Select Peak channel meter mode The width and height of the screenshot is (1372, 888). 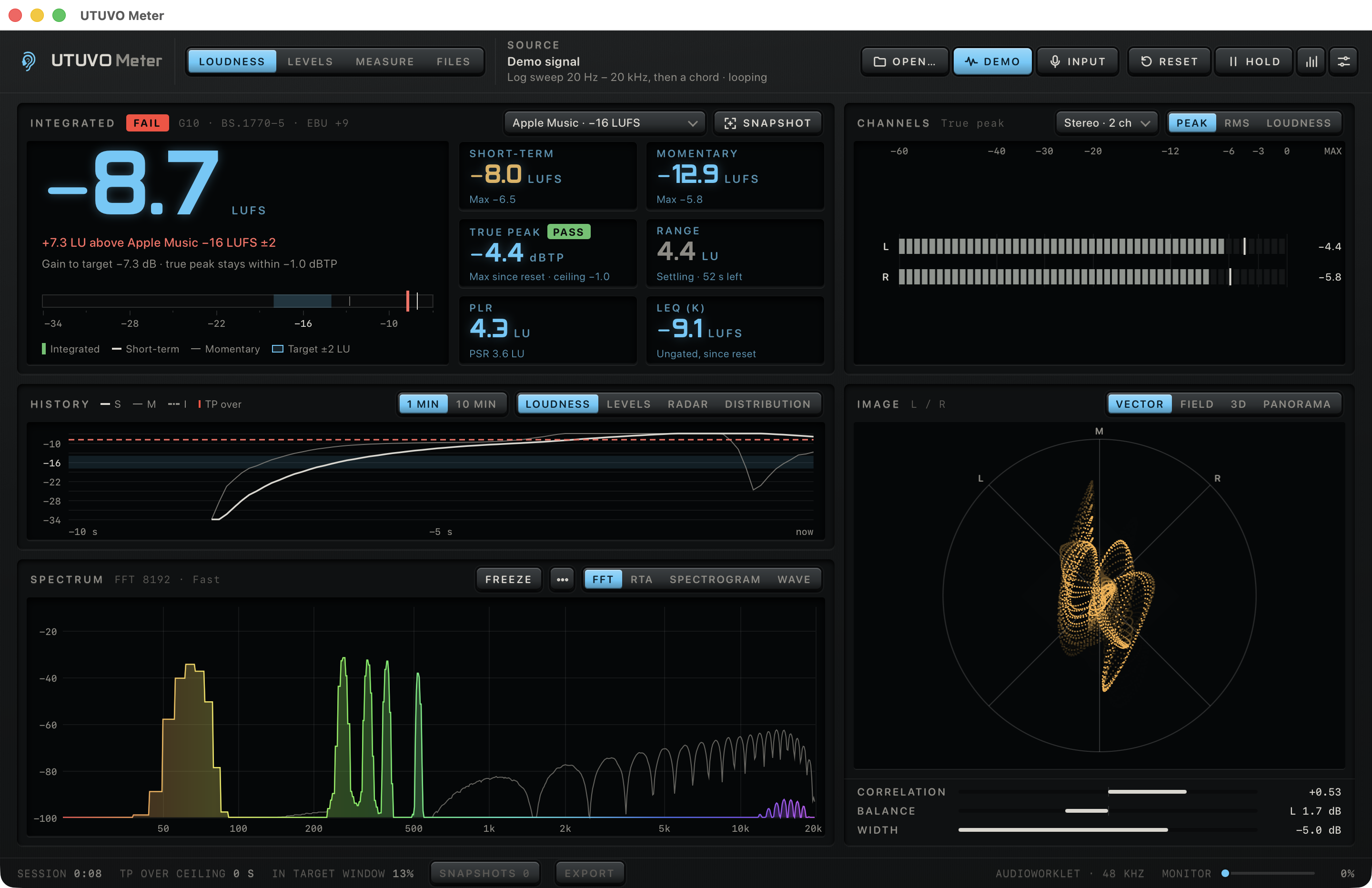click(x=1191, y=123)
